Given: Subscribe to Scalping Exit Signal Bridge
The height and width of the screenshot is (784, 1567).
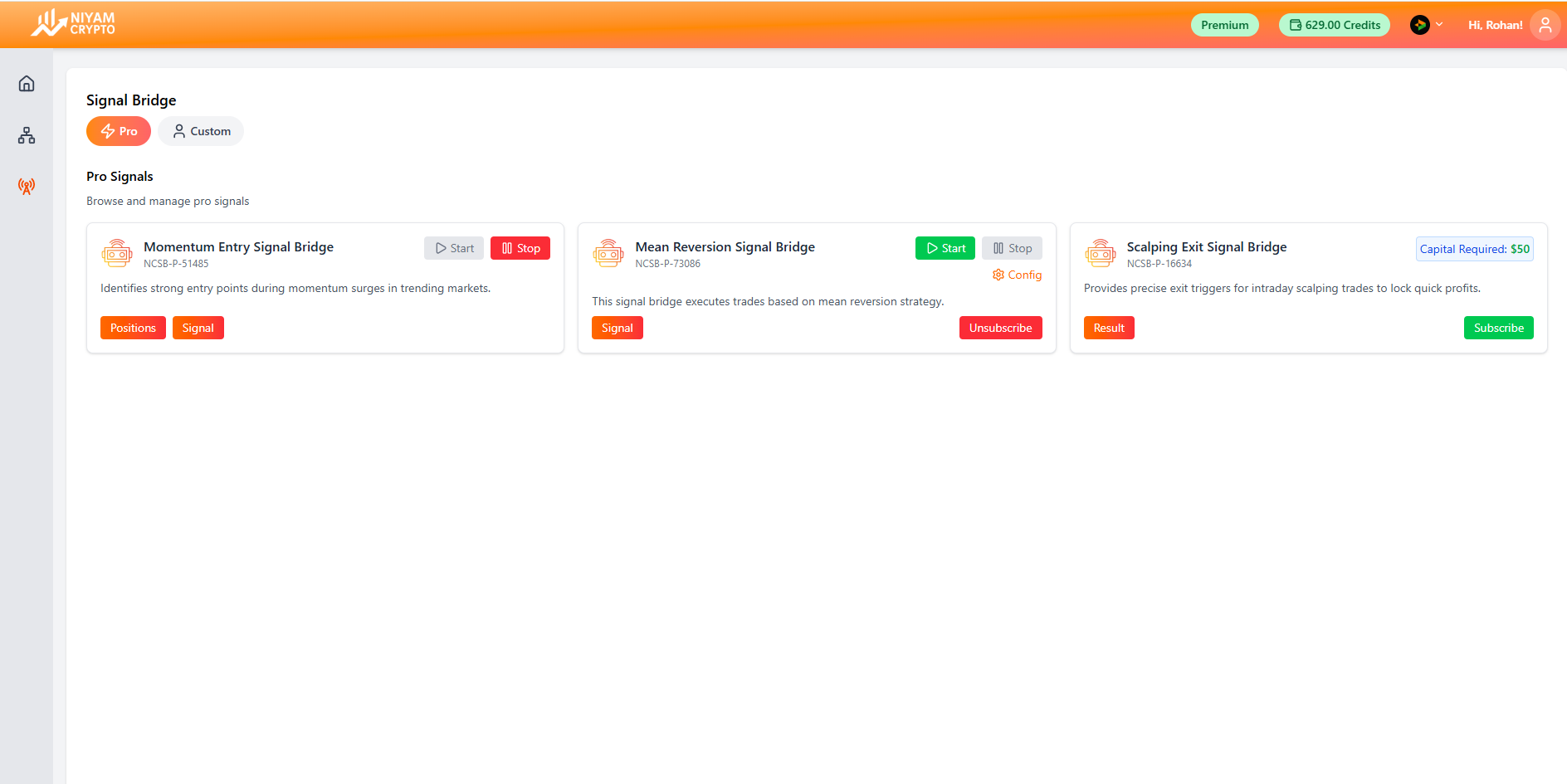Looking at the screenshot, I should click(1498, 328).
